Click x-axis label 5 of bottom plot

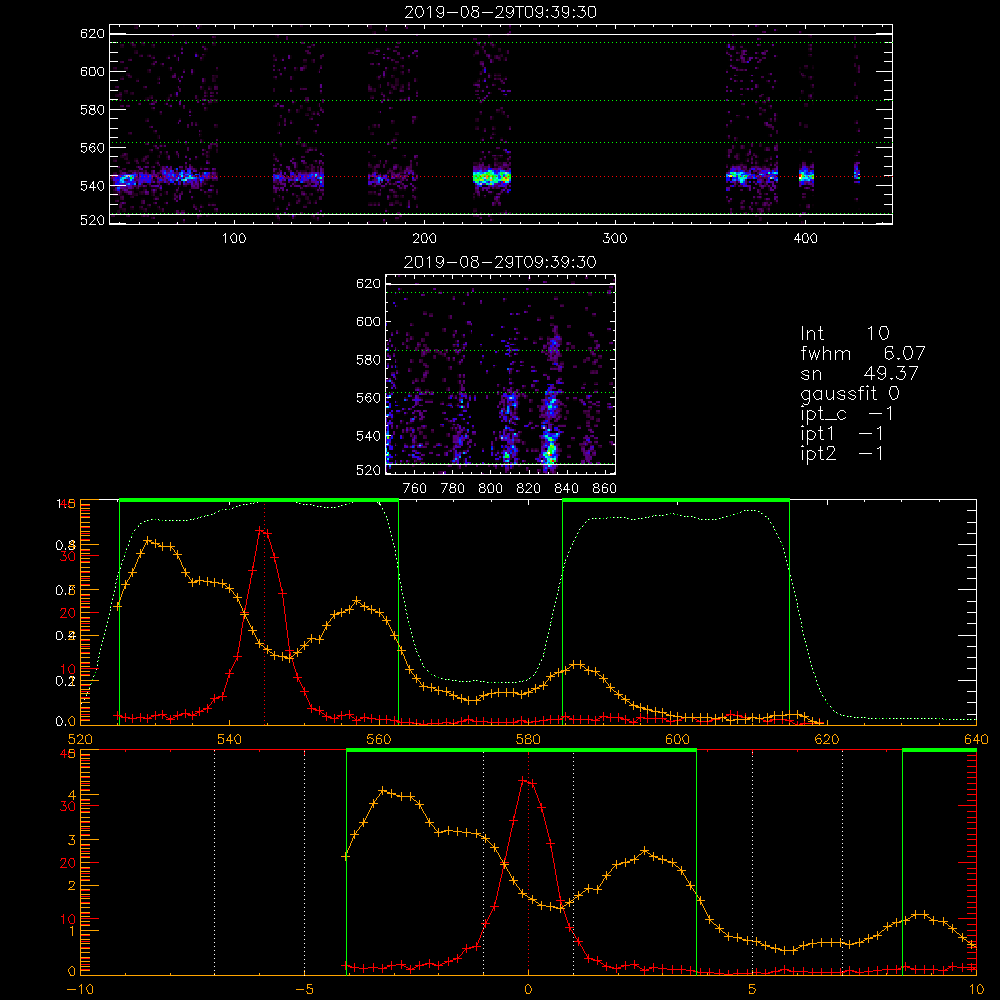point(753,990)
